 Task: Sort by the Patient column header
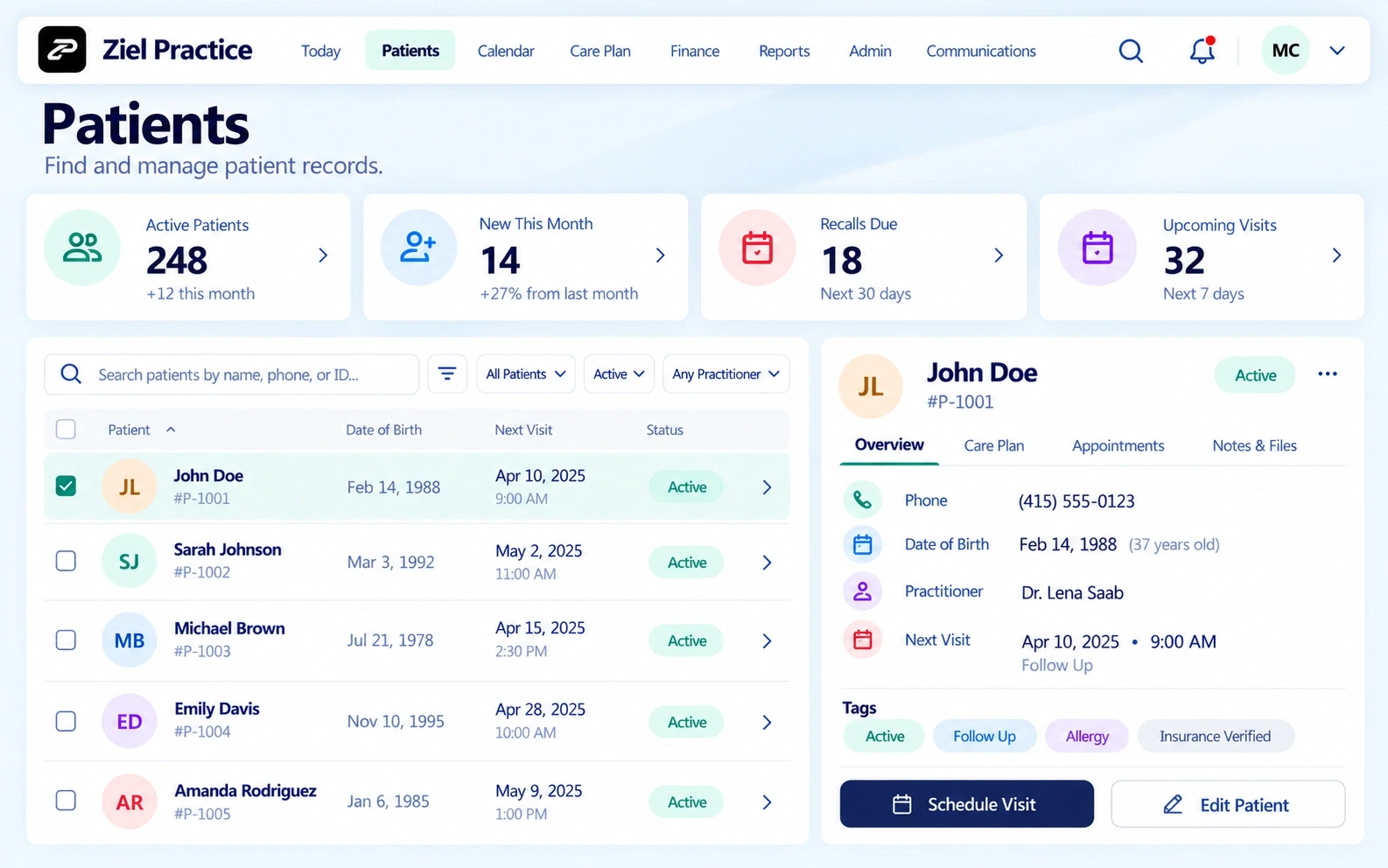(x=141, y=430)
